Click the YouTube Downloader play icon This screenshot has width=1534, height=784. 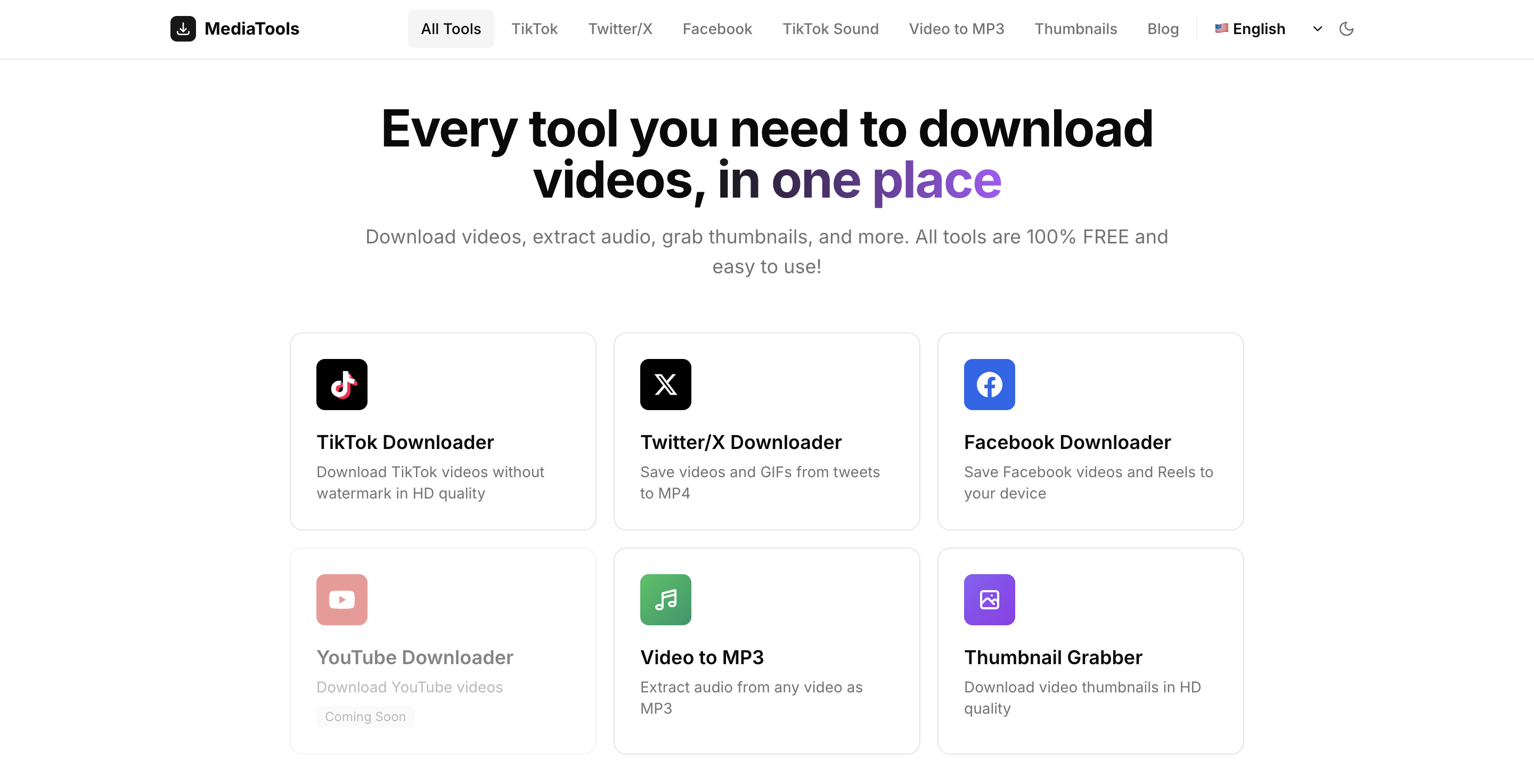(x=341, y=600)
